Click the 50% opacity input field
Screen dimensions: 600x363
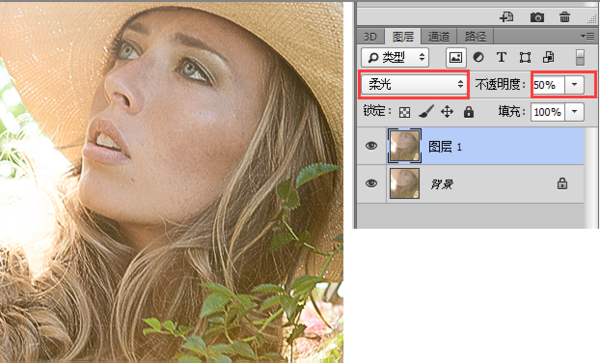[x=548, y=85]
